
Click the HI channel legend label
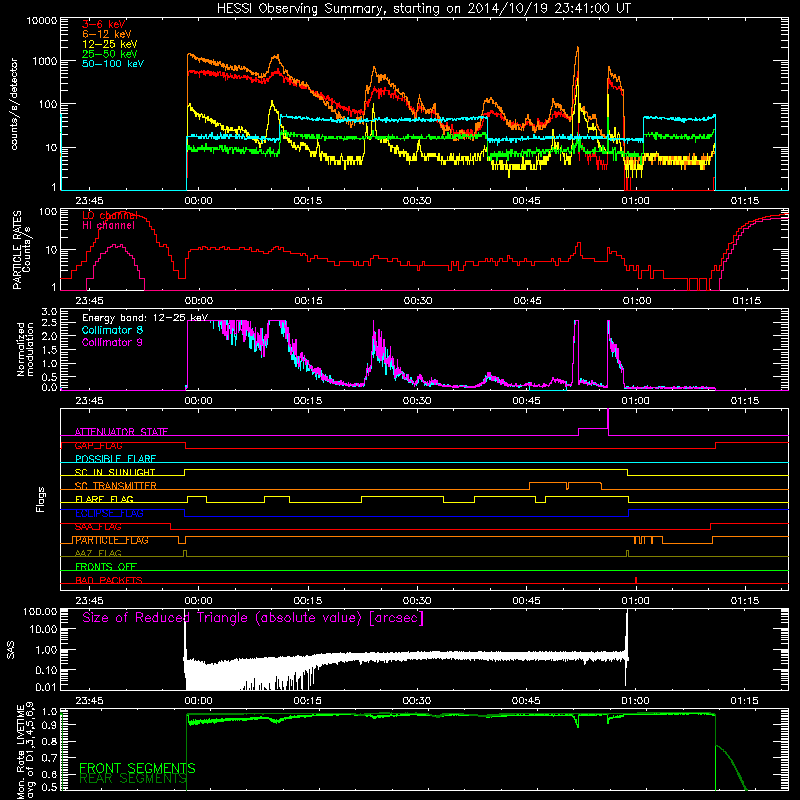108,225
